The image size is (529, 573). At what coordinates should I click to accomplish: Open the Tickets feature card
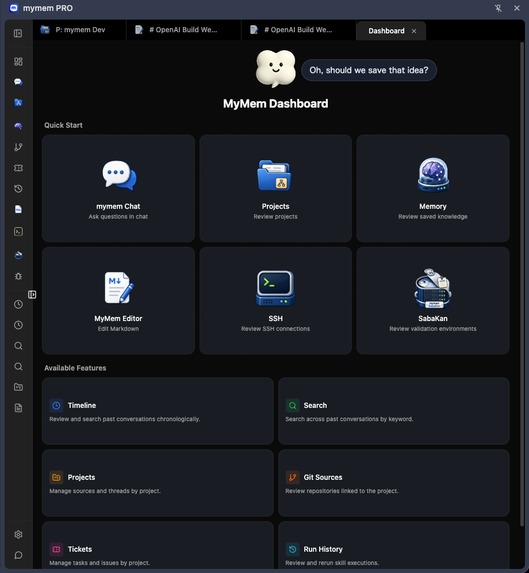click(x=158, y=545)
